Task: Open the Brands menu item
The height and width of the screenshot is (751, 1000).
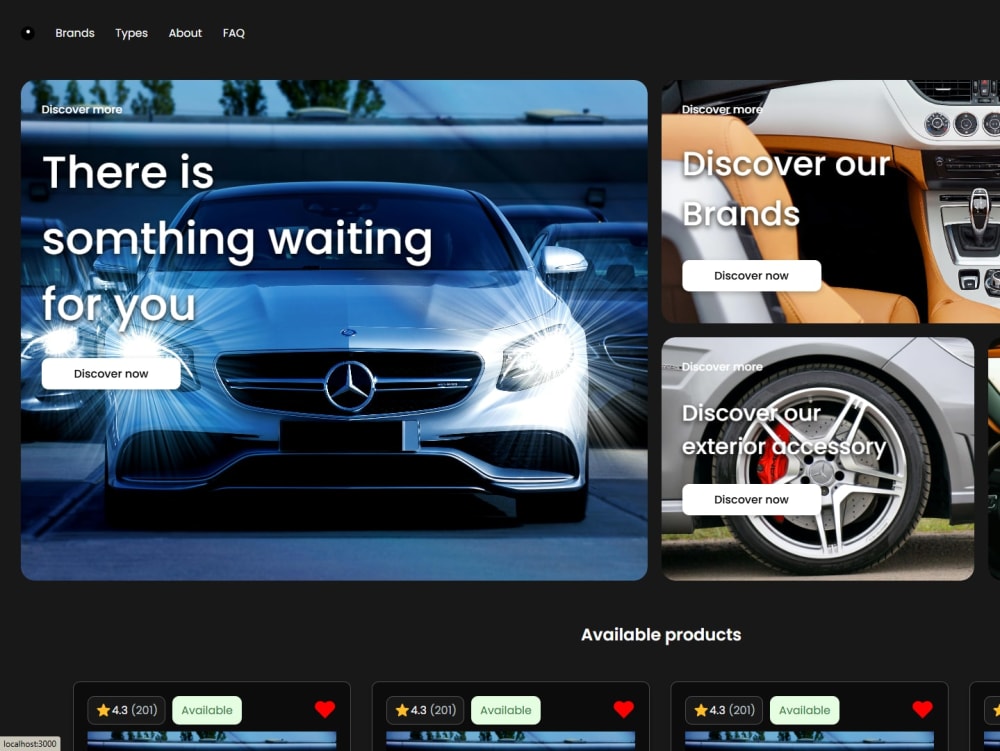Action: 75,33
